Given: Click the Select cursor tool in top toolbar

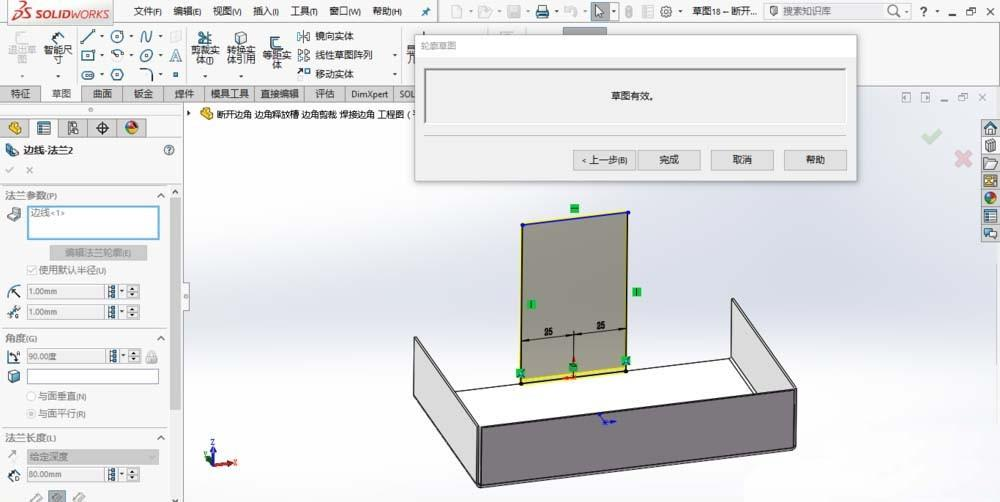Looking at the screenshot, I should (x=598, y=11).
